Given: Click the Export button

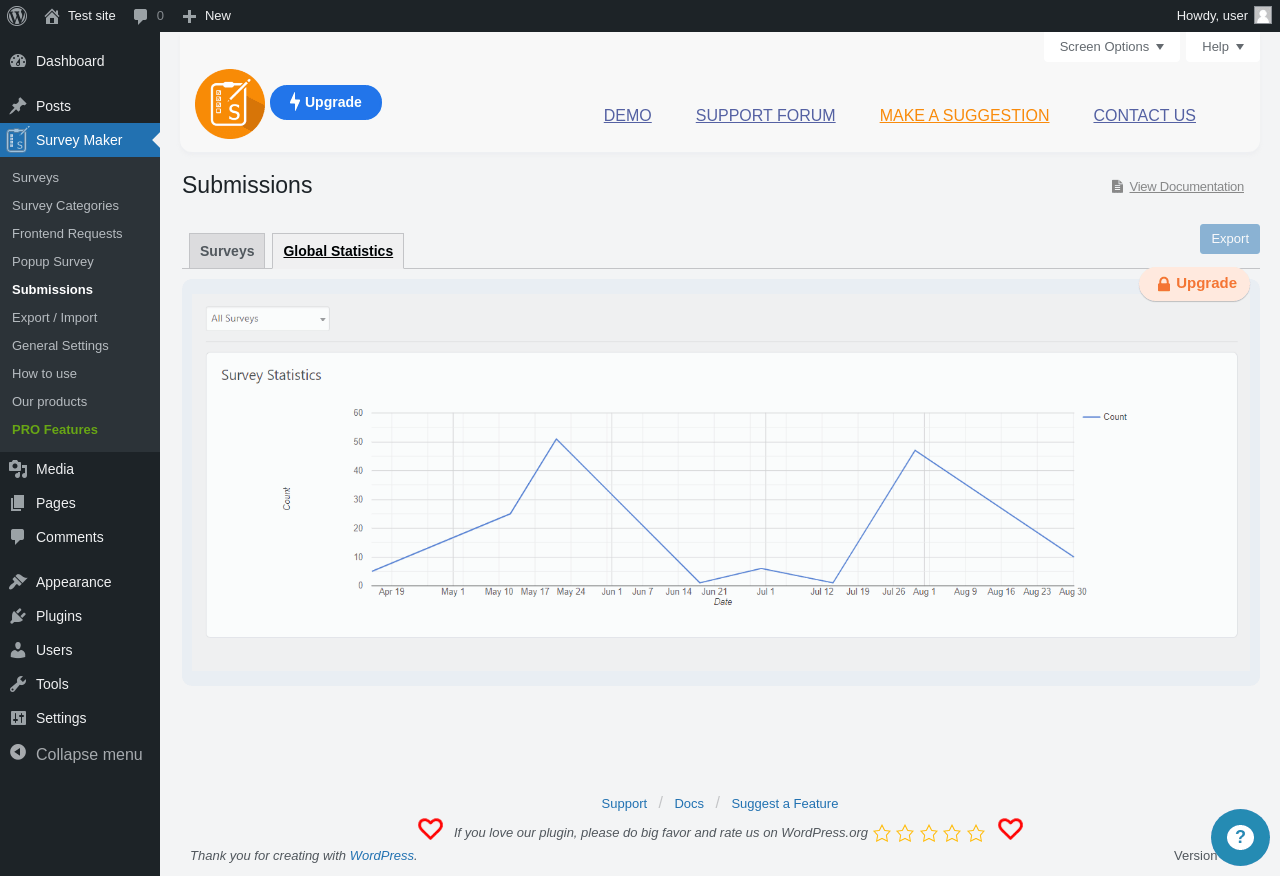Looking at the screenshot, I should (x=1230, y=239).
